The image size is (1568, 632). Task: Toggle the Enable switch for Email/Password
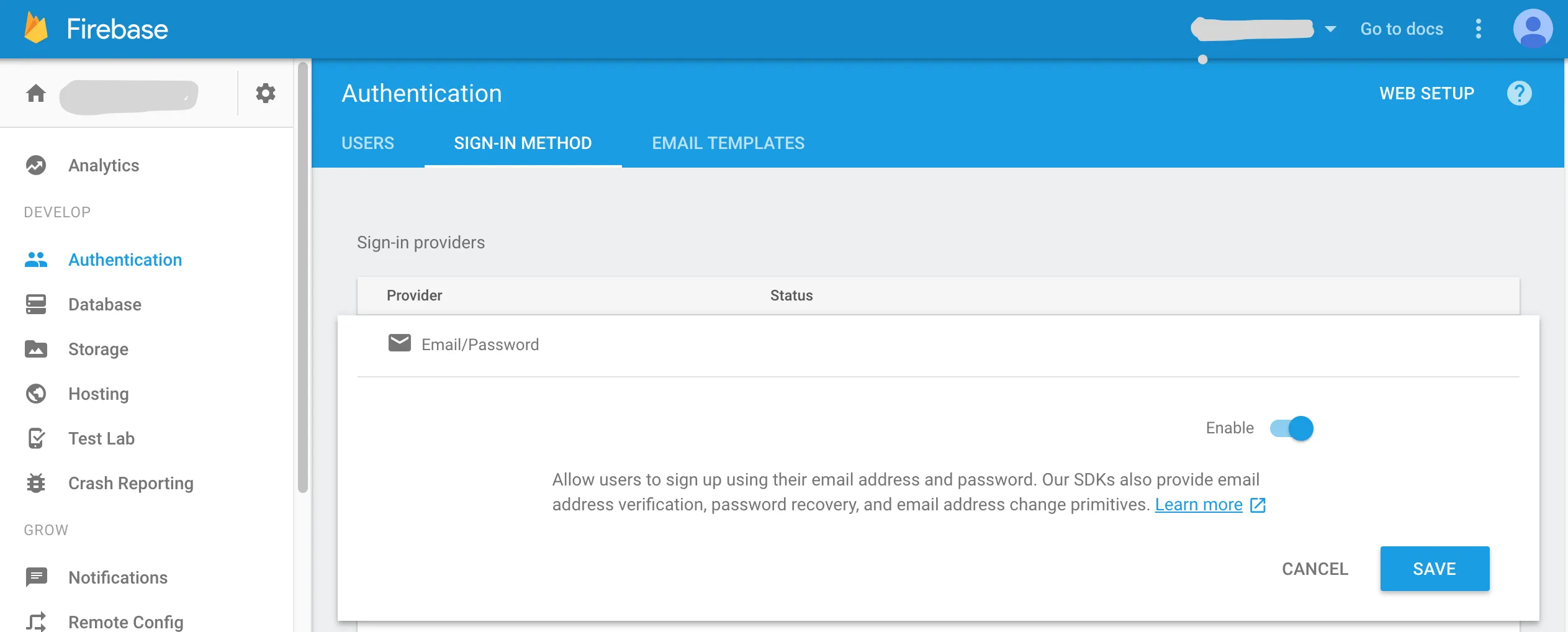[1292, 428]
